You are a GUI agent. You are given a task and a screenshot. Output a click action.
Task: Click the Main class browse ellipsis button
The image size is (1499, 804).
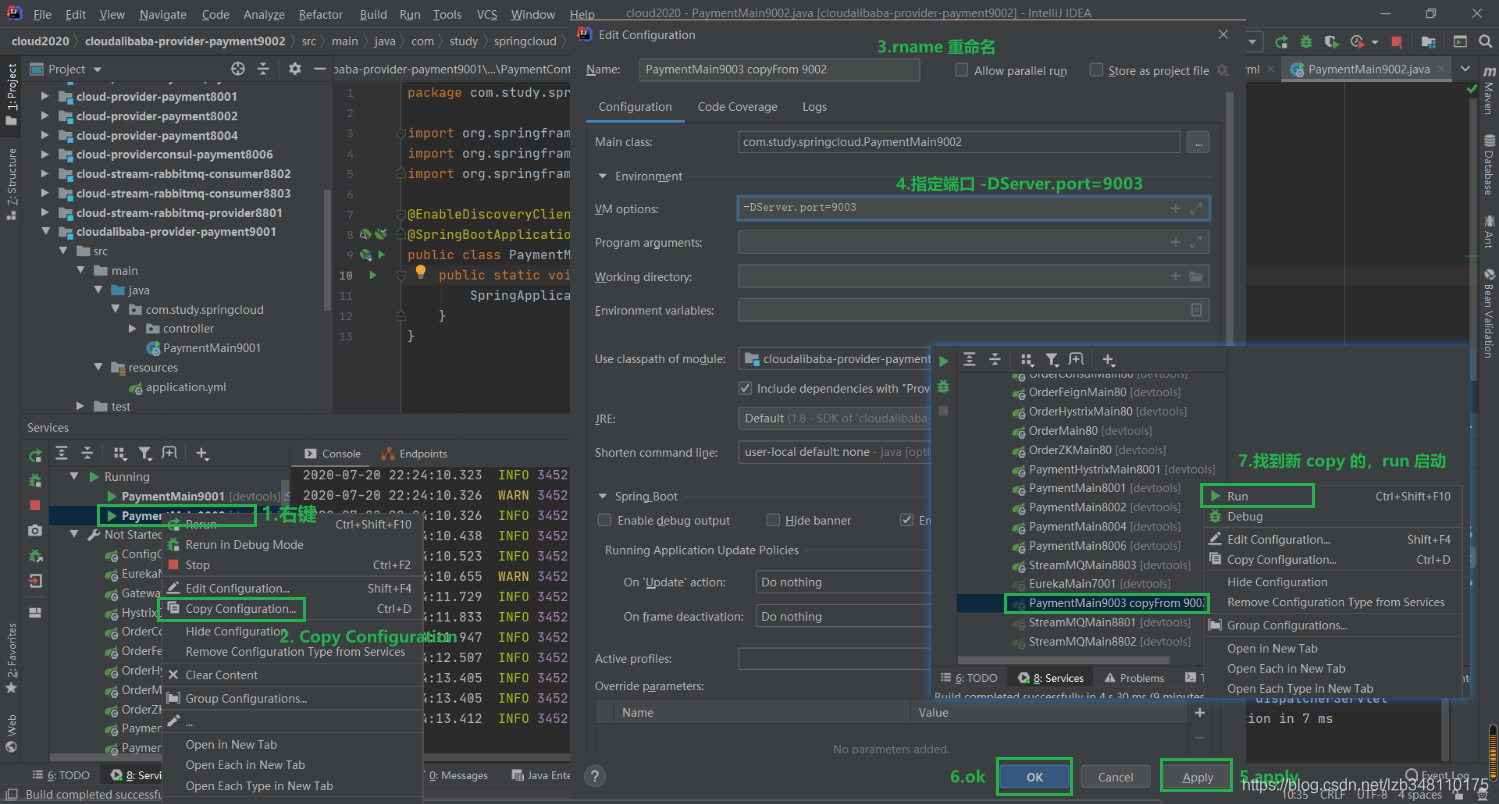click(1198, 142)
